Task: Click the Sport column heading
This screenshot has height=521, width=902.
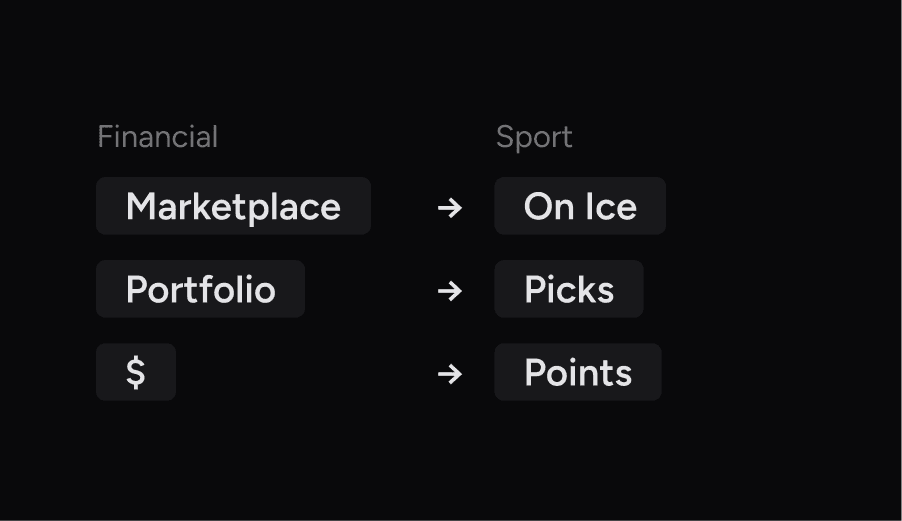Action: point(534,137)
